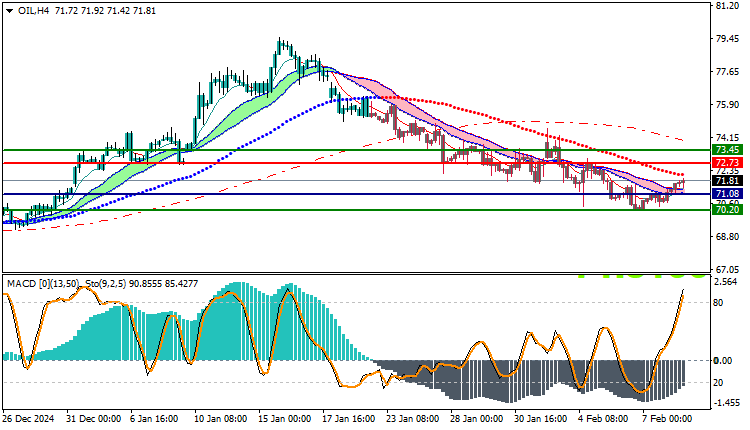Click the 2.564 indicator scale value
Image resolution: width=750 pixels, height=430 pixels.
726,282
